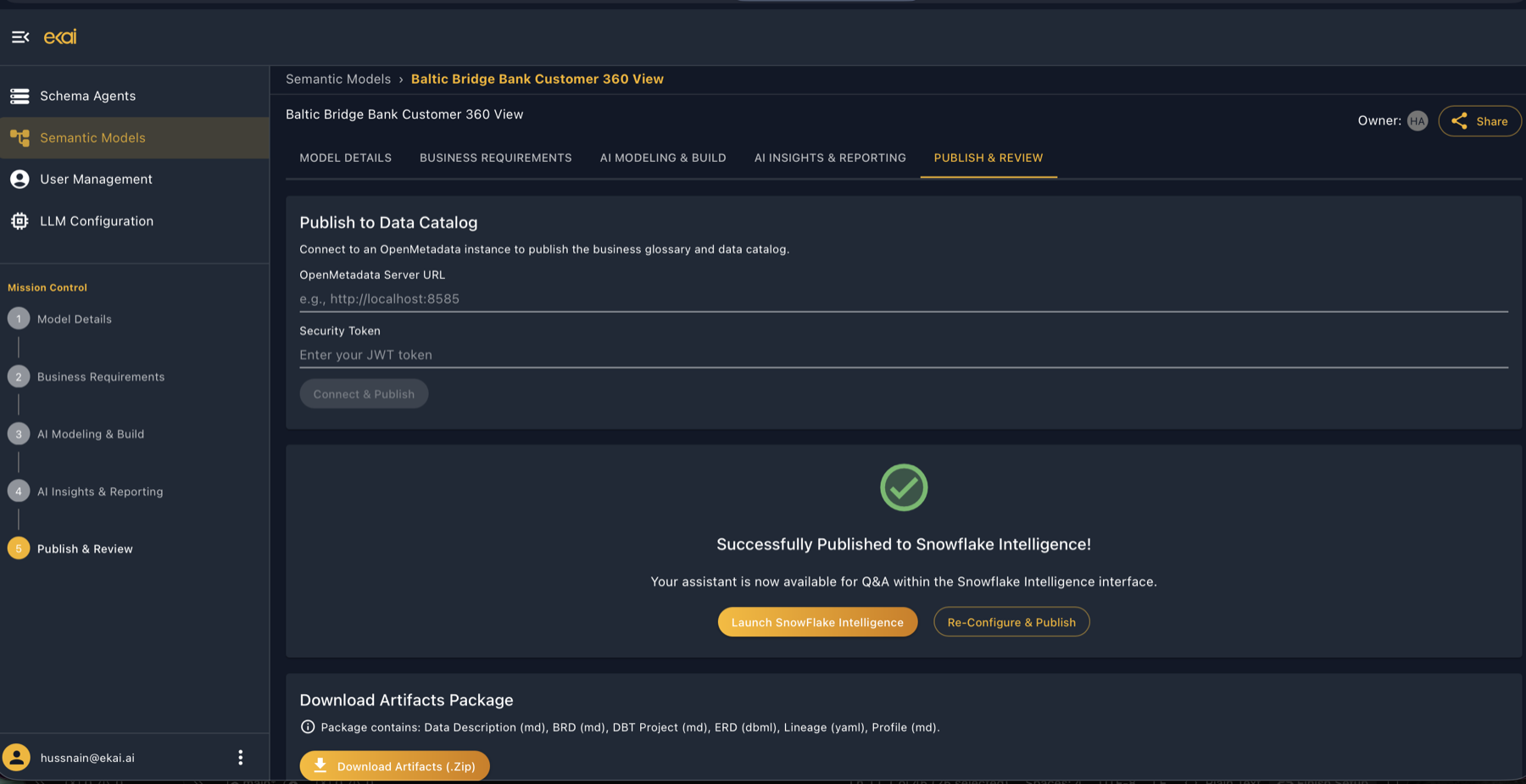Viewport: 1526px width, 784px height.
Task: Click the Owner: label
Action: pyautogui.click(x=1379, y=120)
